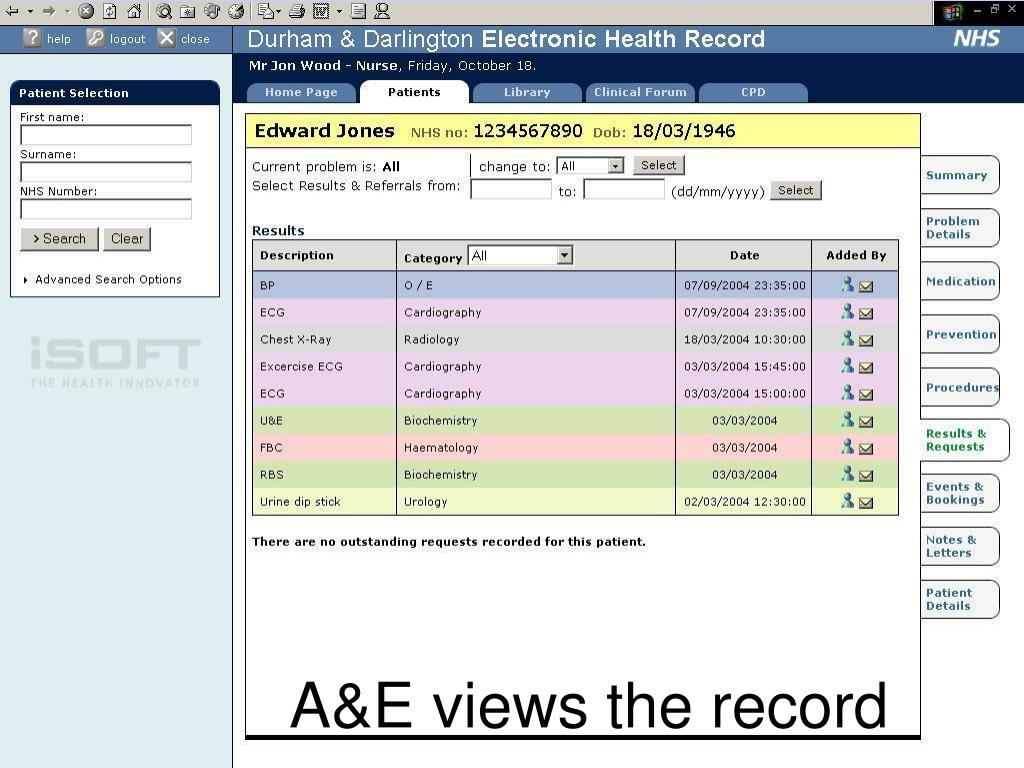Open the Category filter dropdown
This screenshot has width=1024, height=768.
click(520, 255)
